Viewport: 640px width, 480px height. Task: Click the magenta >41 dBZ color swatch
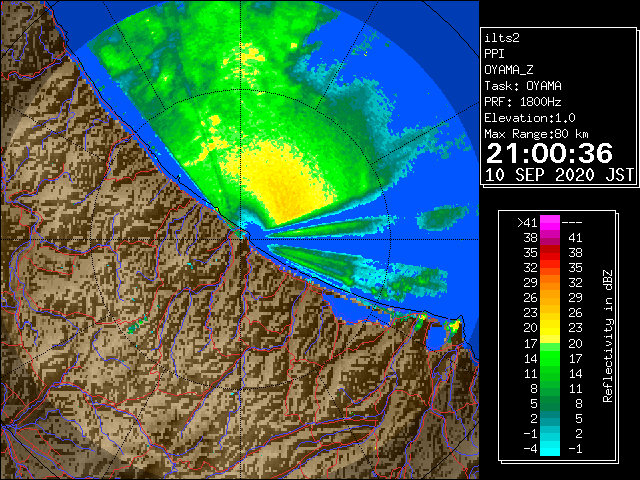coord(550,223)
